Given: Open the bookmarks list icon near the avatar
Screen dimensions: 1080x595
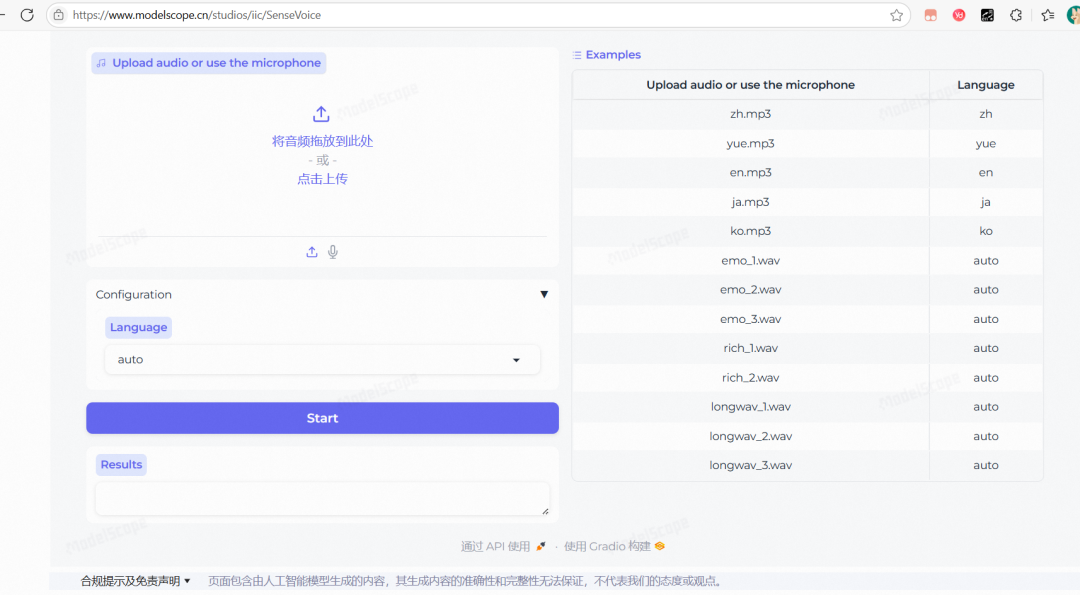Looking at the screenshot, I should point(1048,15).
